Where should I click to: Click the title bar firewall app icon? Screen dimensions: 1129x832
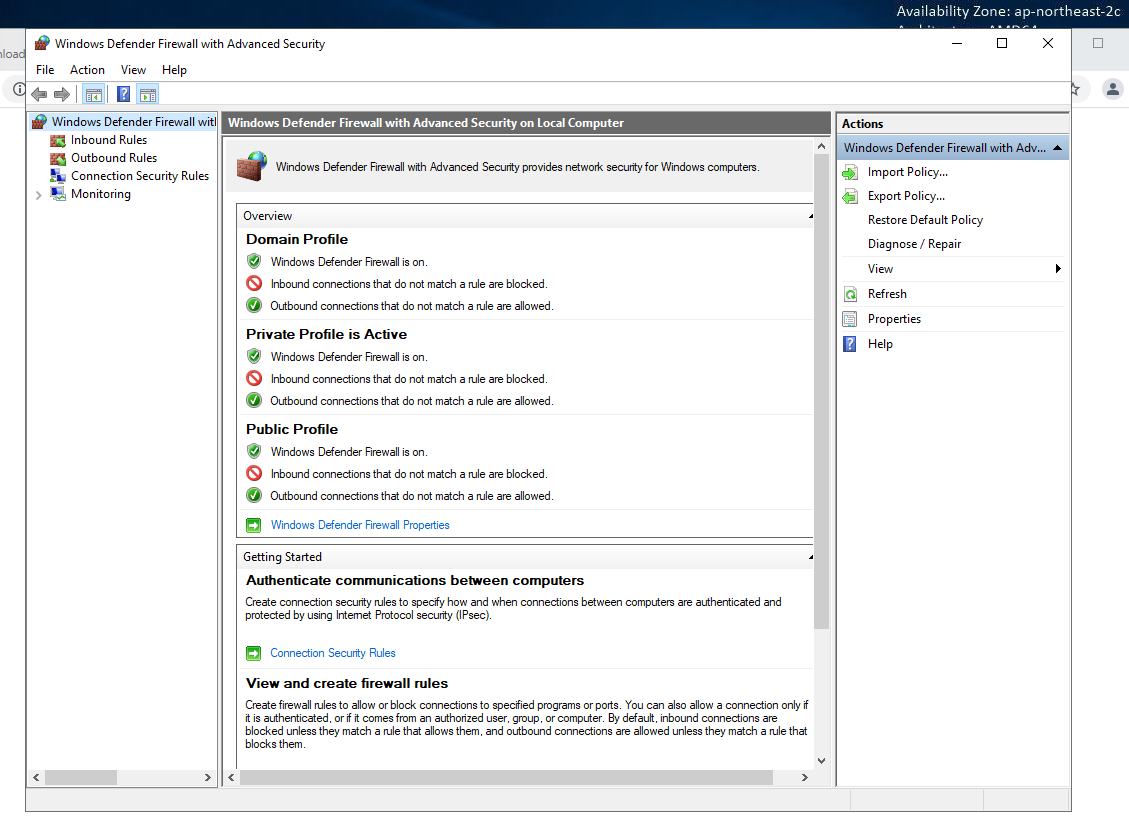click(x=42, y=43)
